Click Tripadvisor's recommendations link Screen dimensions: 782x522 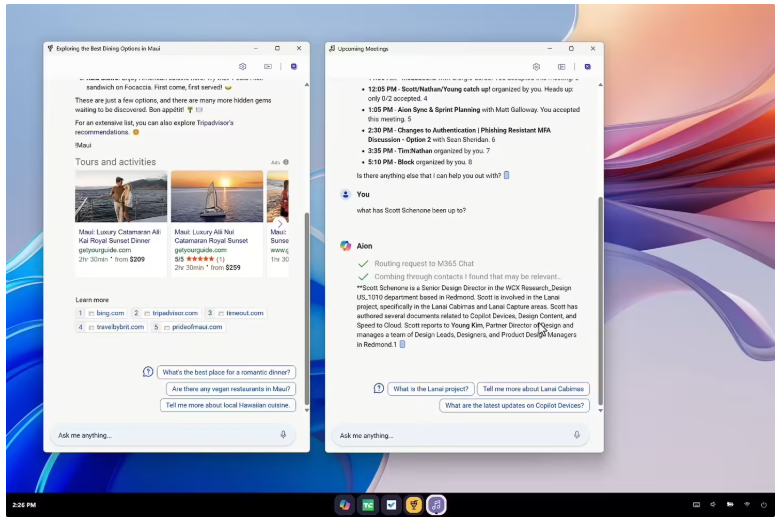click(154, 127)
